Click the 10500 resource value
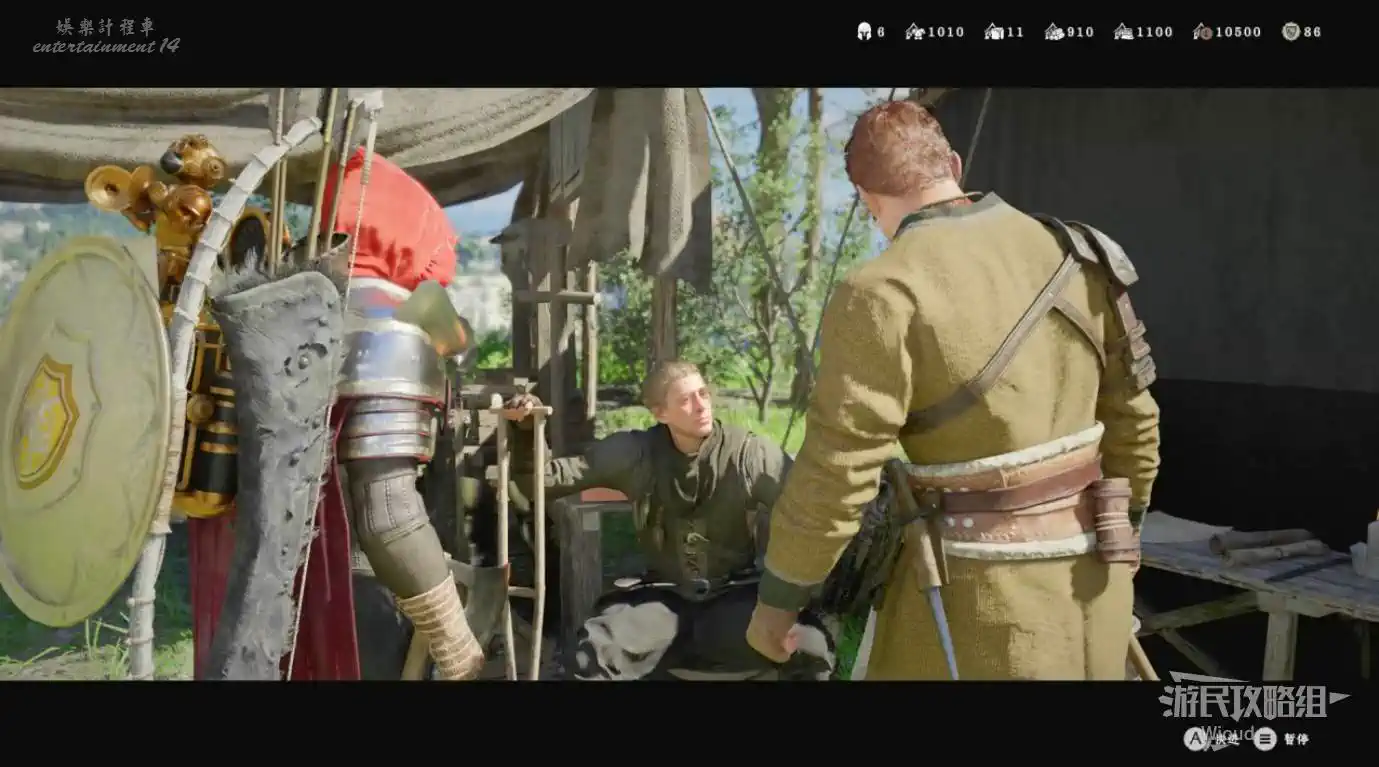This screenshot has width=1379, height=767. coord(1238,32)
